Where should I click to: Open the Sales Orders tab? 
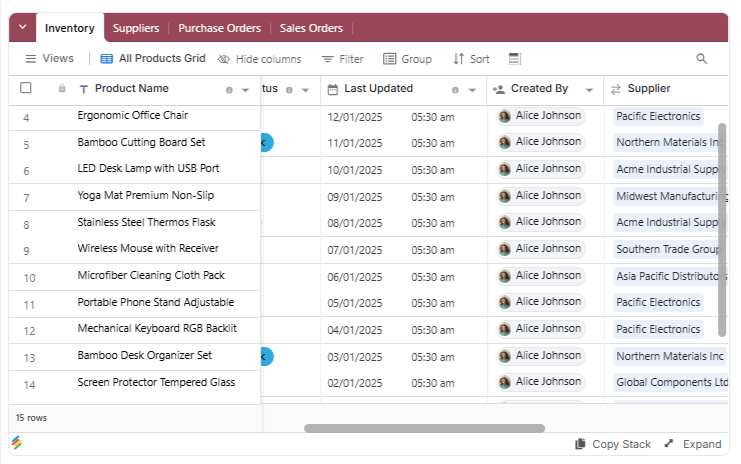pos(311,28)
